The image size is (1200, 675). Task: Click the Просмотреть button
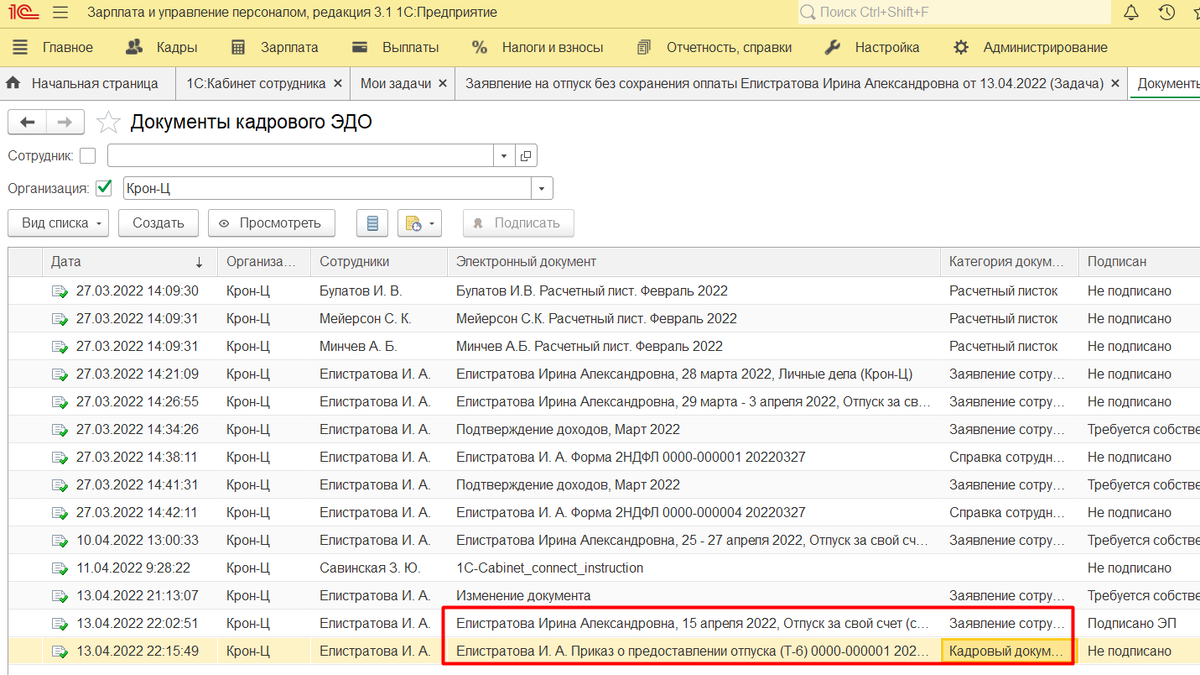pyautogui.click(x=271, y=223)
